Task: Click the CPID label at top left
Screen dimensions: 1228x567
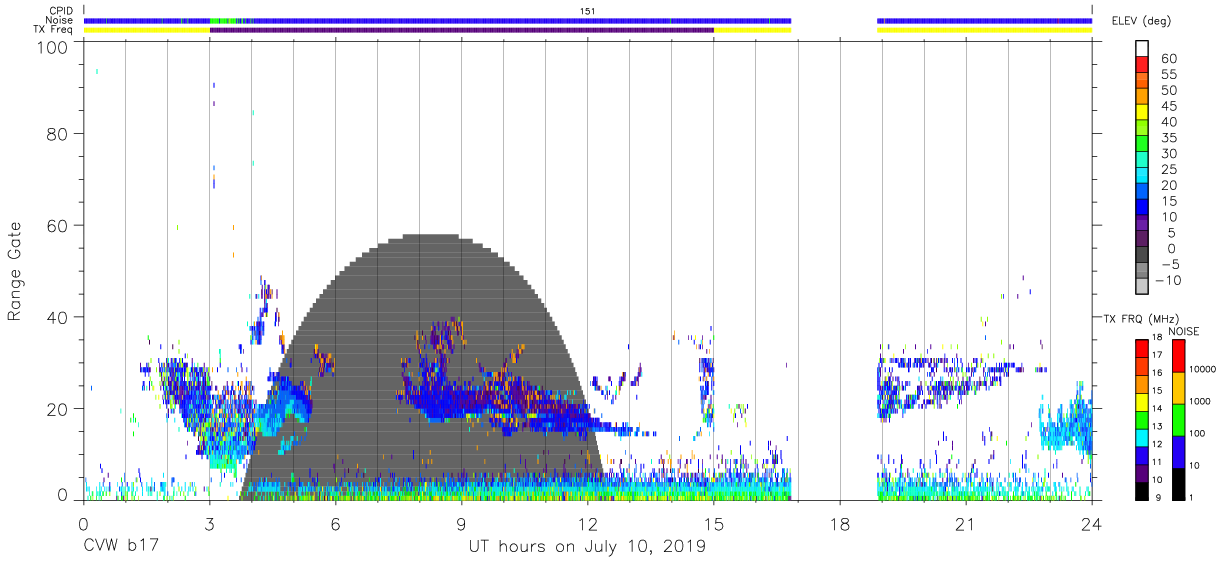Action: (61, 11)
